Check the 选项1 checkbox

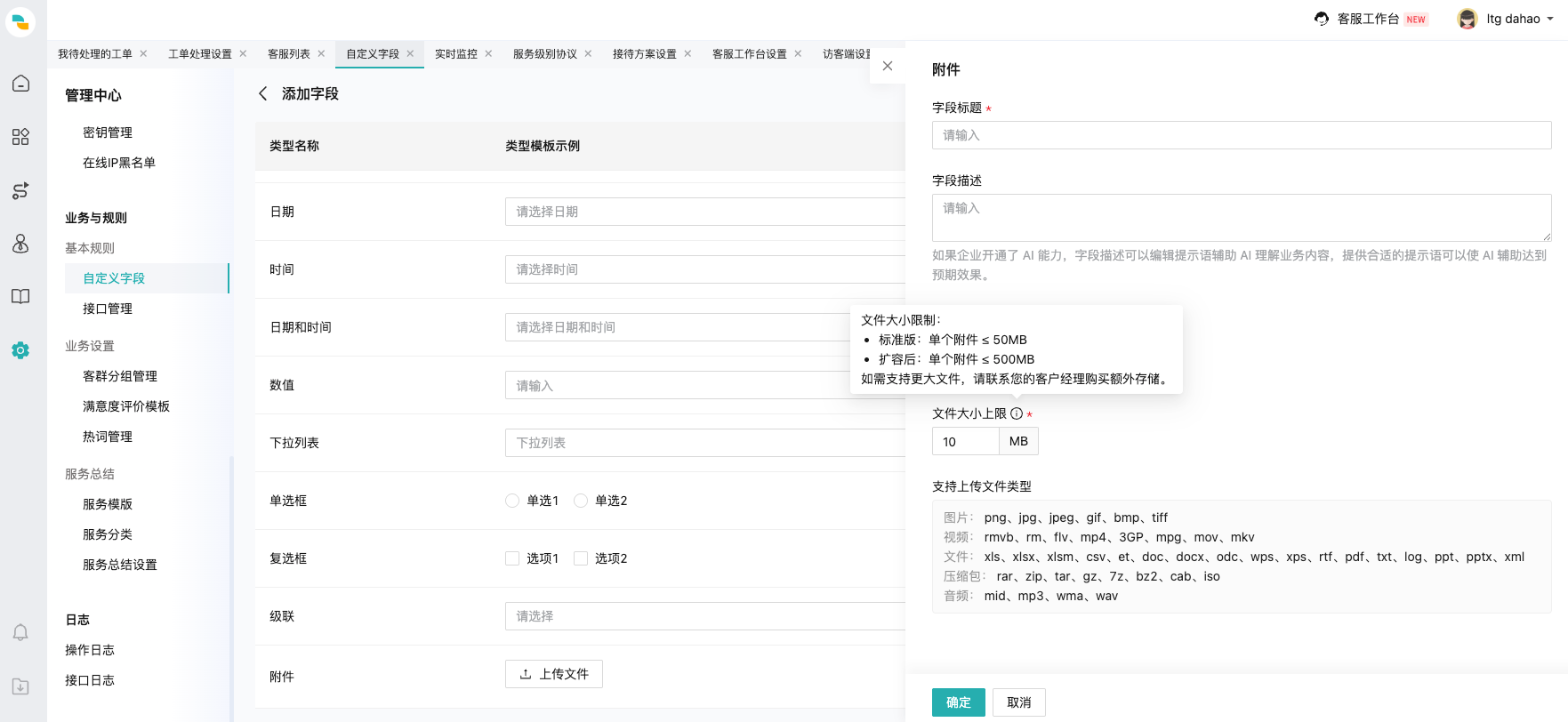click(x=512, y=558)
